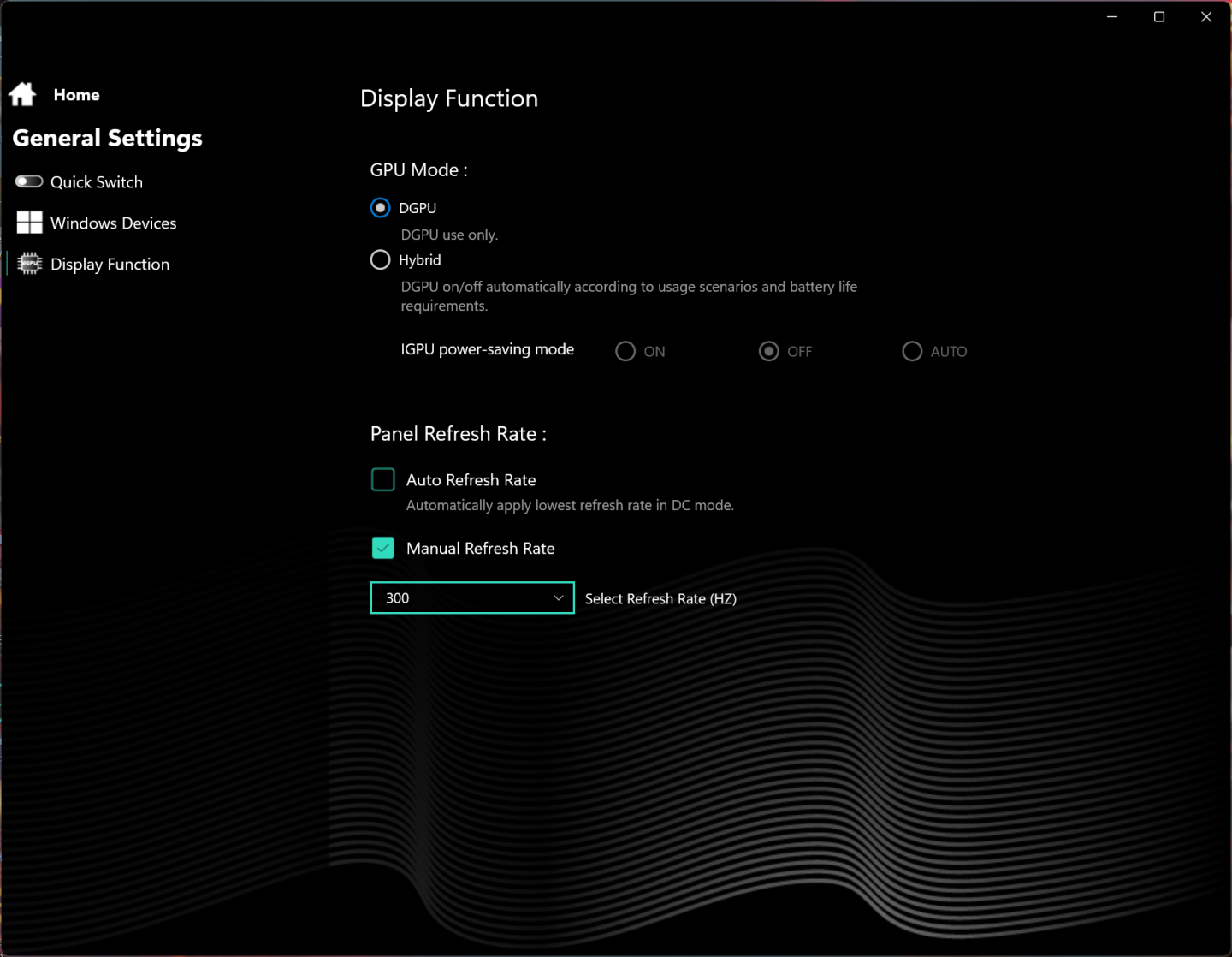
Task: Click the Hybrid mode battery life description
Action: point(630,296)
